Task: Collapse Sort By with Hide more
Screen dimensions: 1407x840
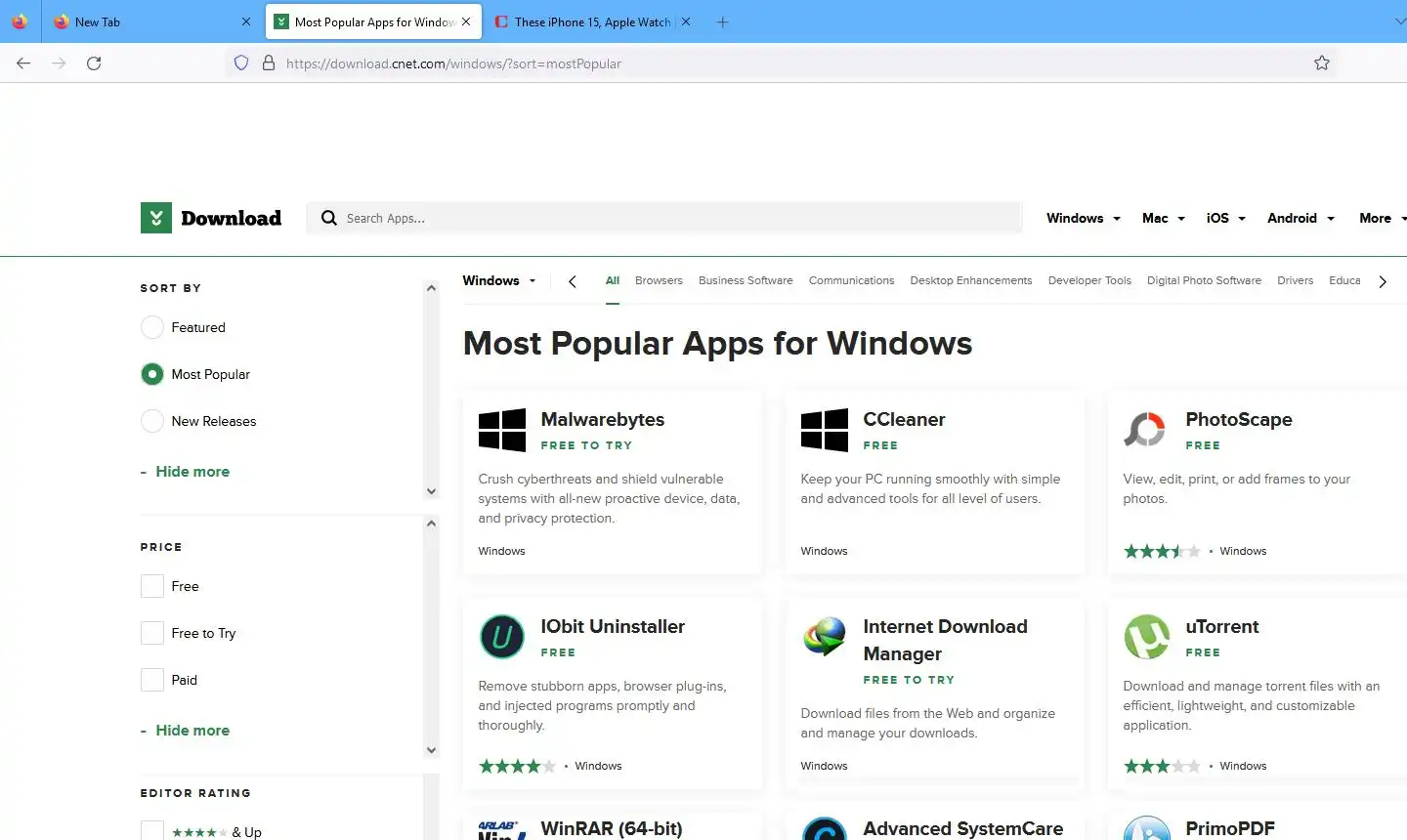Action: point(185,471)
